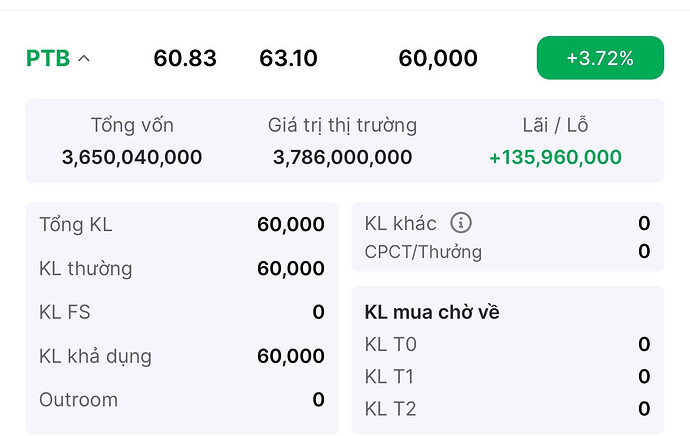Select the KL T2 row
The image size is (690, 436).
click(507, 409)
